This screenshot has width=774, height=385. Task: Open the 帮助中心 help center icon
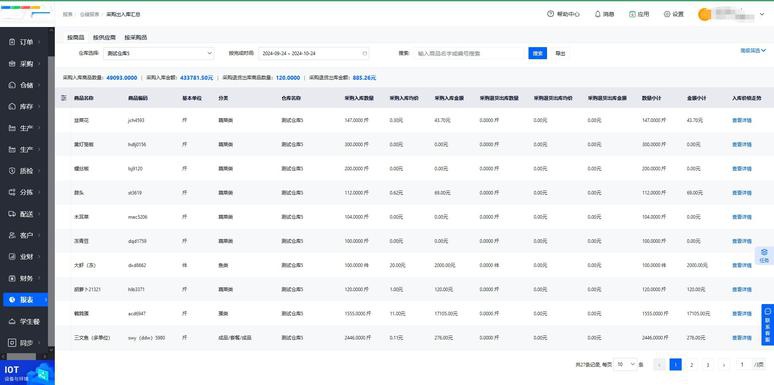(550, 14)
